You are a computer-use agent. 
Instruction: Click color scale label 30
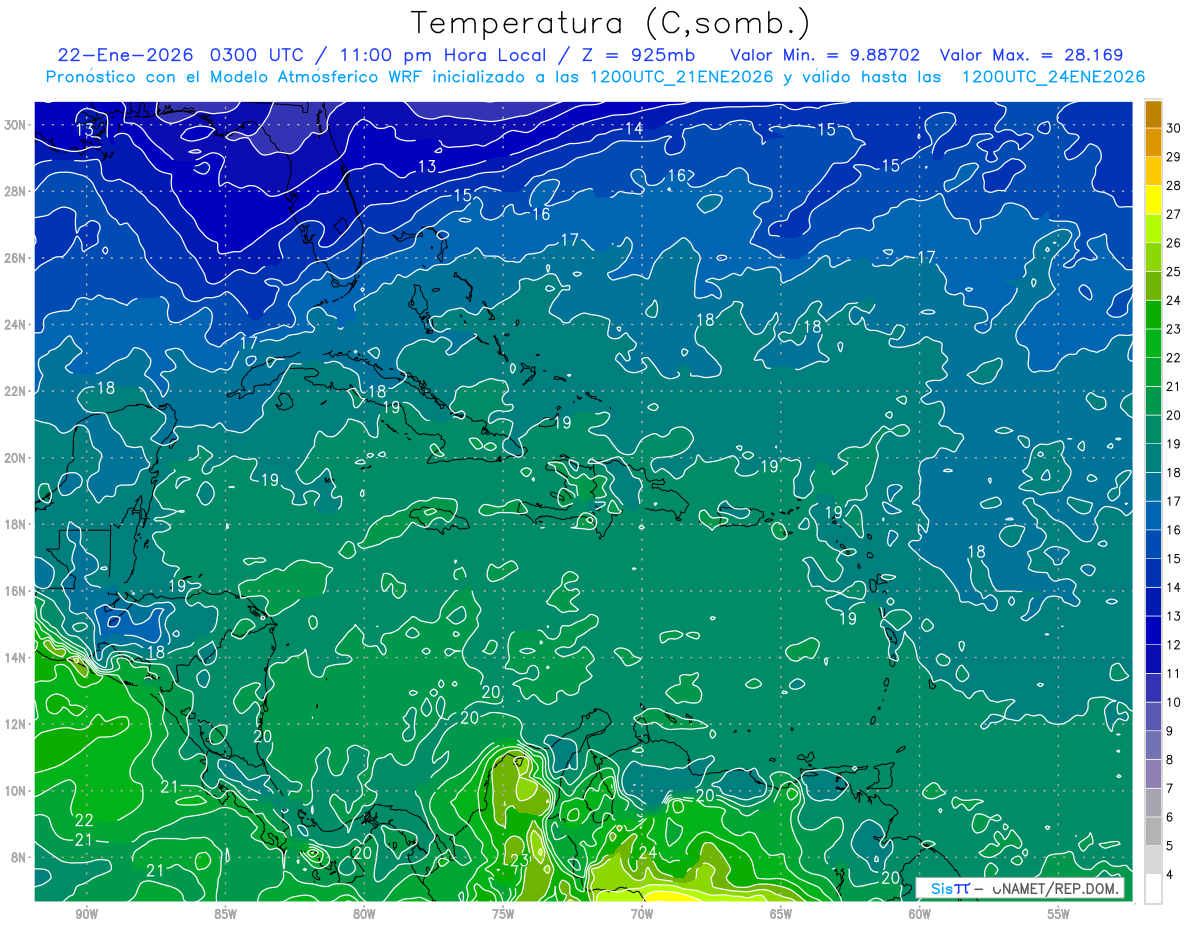(x=1174, y=128)
